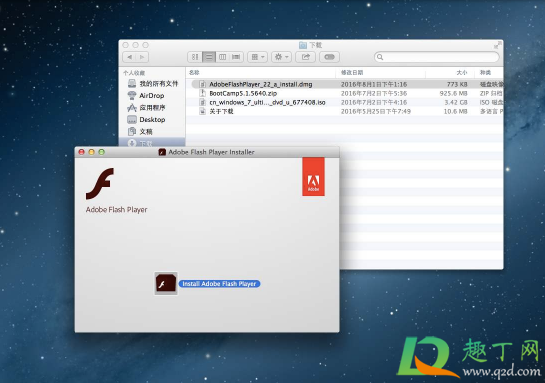Open 文稿 in Finder sidebar
Viewport: 545px width, 383px height.
tap(140, 131)
